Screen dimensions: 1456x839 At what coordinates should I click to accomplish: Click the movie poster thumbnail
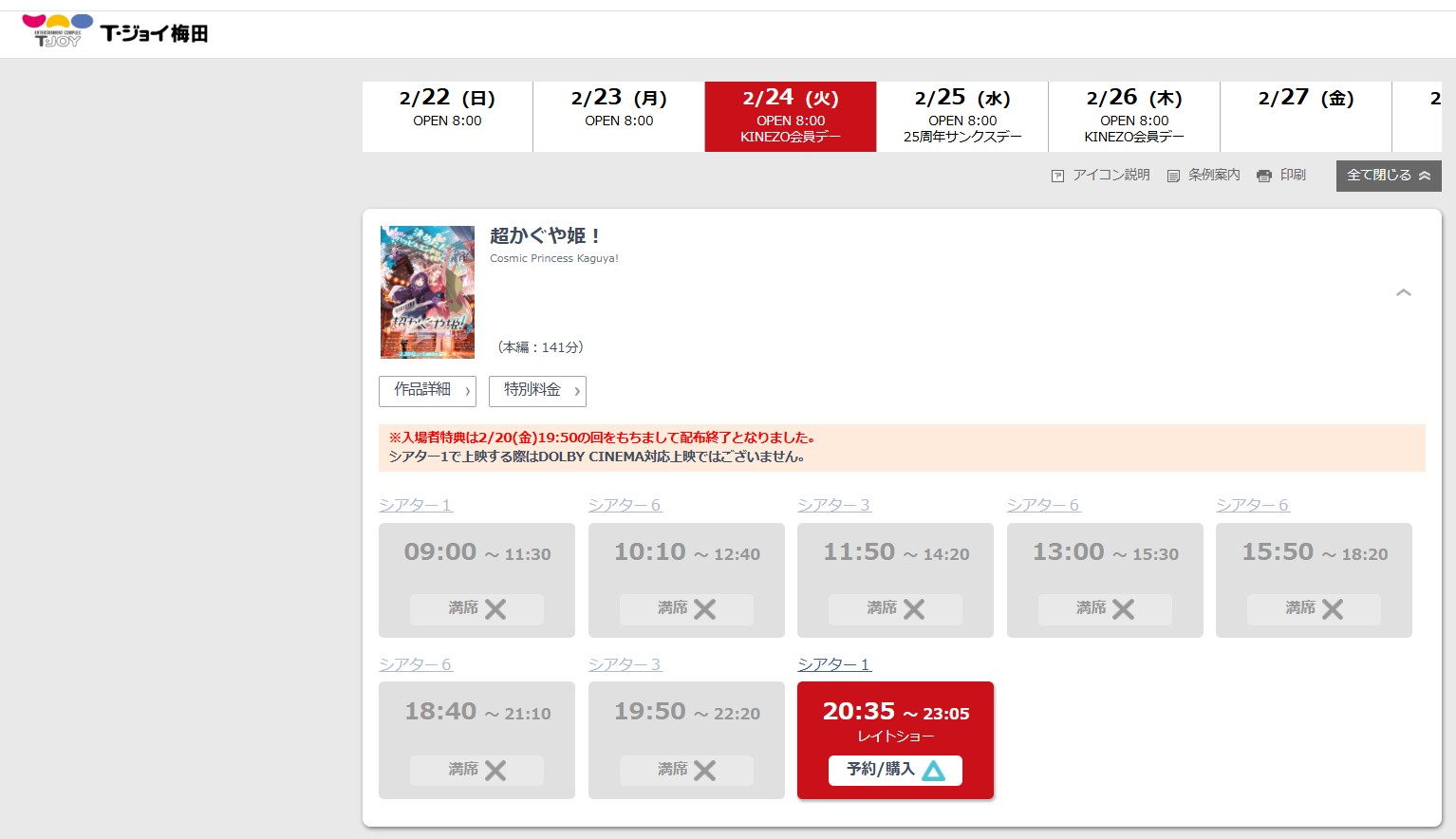click(427, 292)
